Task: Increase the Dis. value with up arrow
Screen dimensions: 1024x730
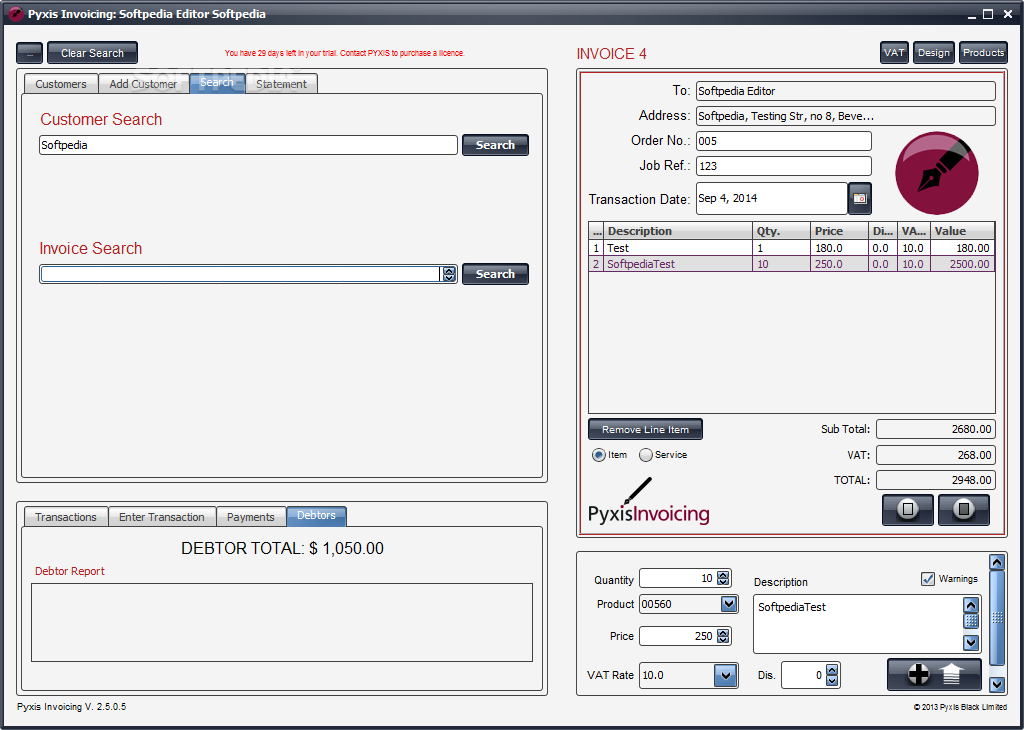Action: point(831,670)
